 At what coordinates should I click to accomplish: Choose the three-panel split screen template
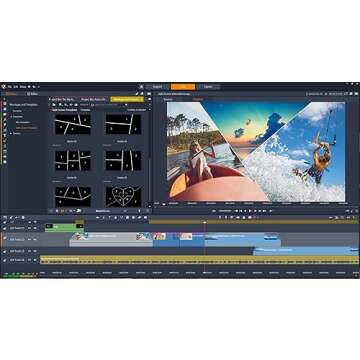tap(123, 124)
